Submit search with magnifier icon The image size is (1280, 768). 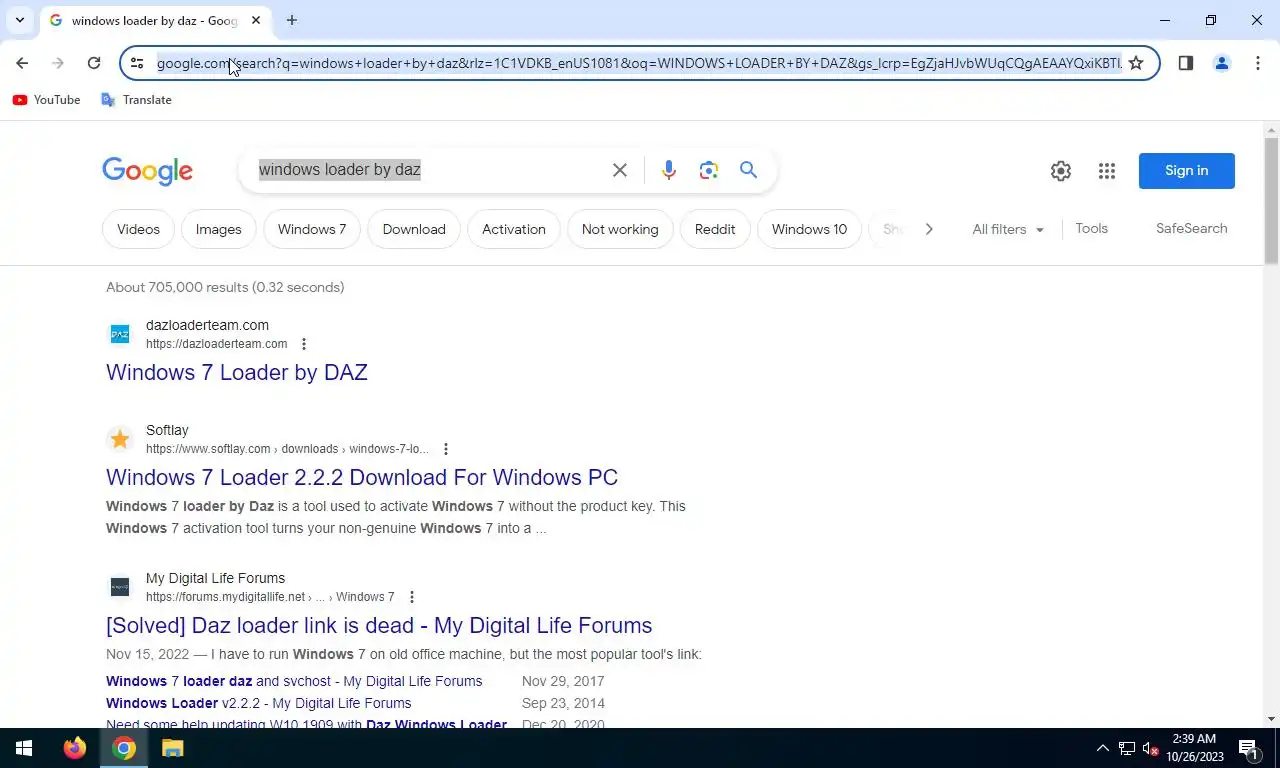click(749, 170)
